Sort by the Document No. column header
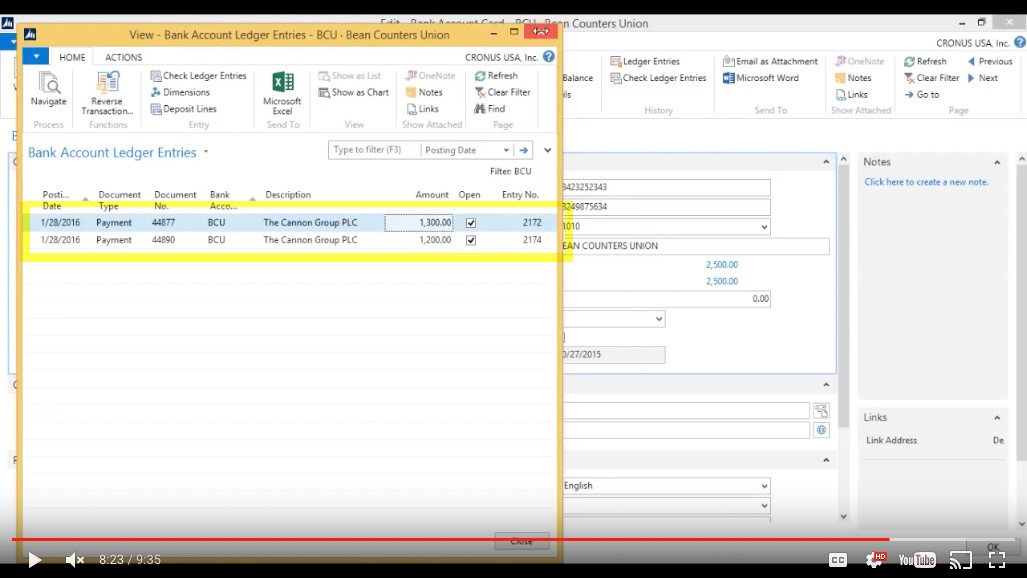 175,200
